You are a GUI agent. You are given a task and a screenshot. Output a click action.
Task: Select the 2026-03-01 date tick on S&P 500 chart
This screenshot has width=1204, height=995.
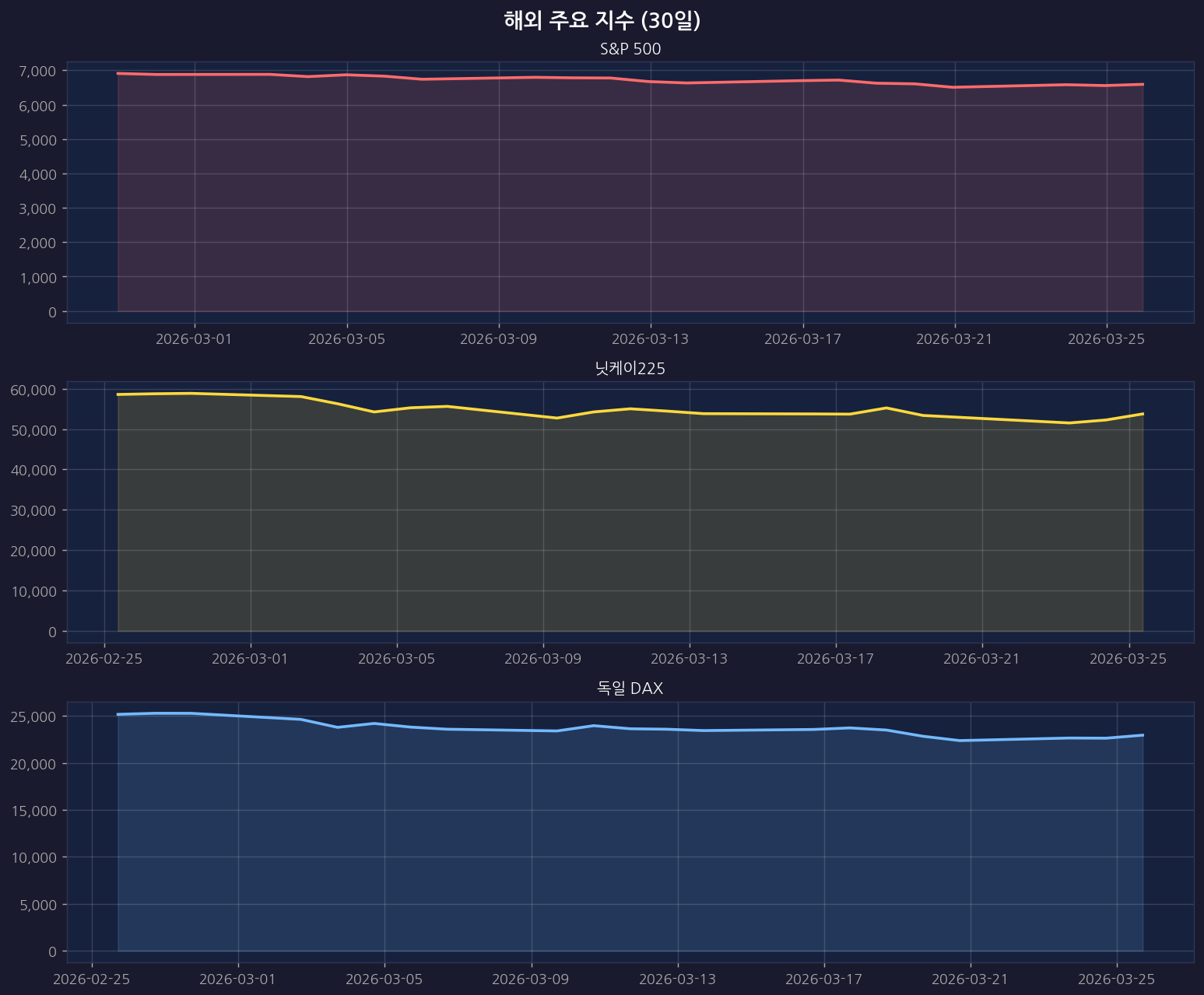[x=195, y=339]
